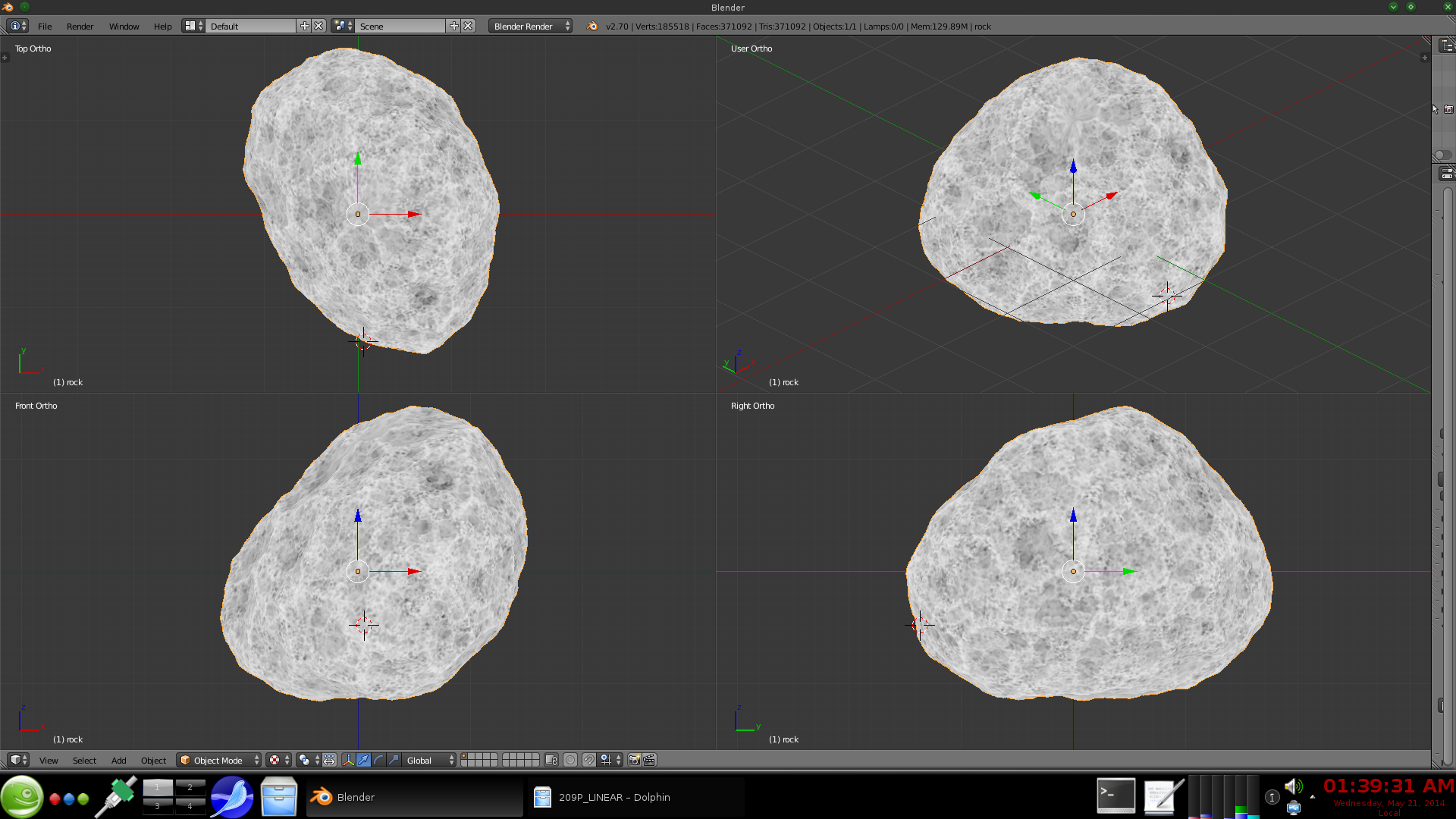Launch the SeaMonkey browser icon
Viewport: 1456px width, 819px height.
coord(231,797)
